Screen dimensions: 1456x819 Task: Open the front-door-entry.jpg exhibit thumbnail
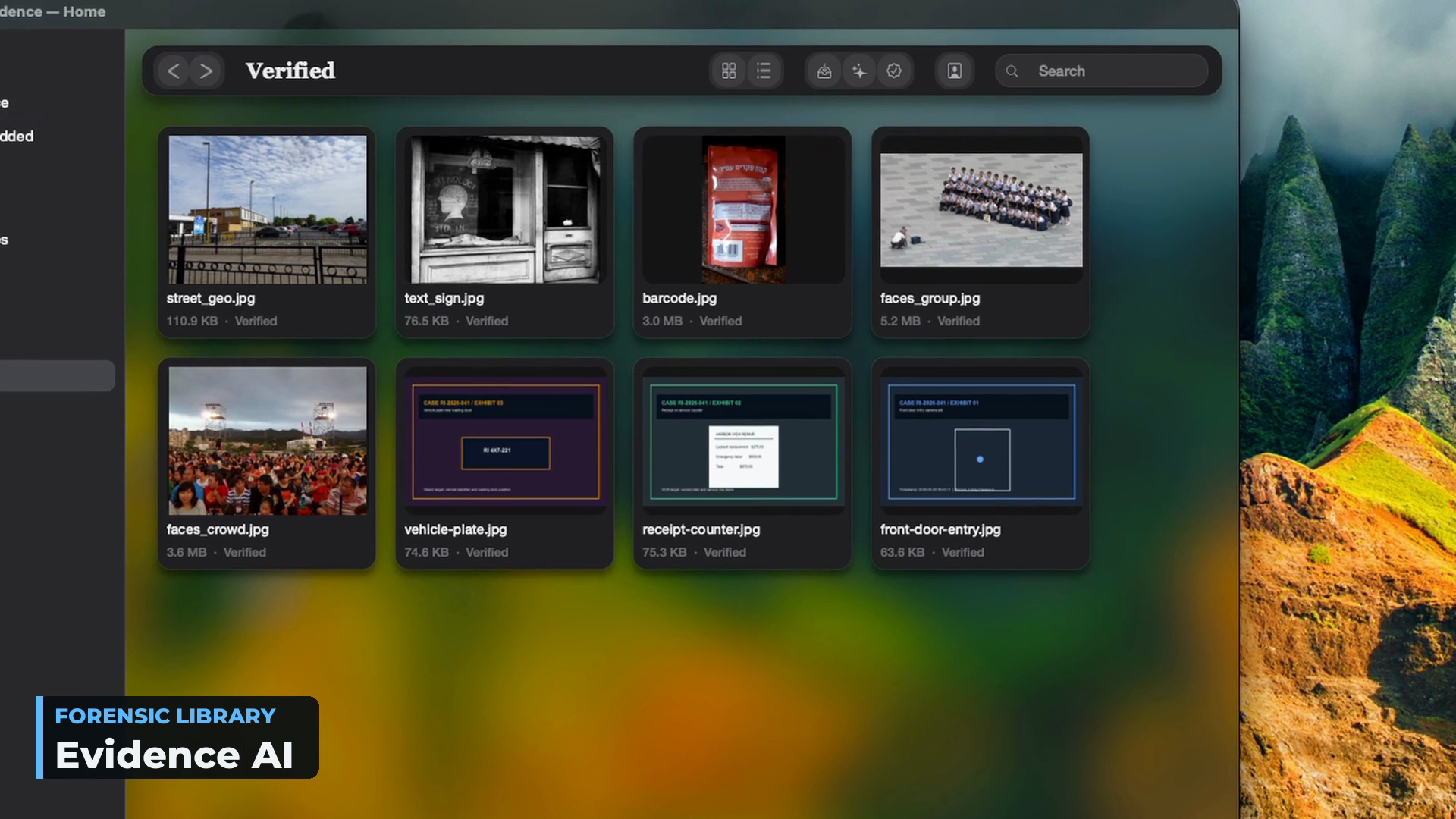pyautogui.click(x=981, y=441)
